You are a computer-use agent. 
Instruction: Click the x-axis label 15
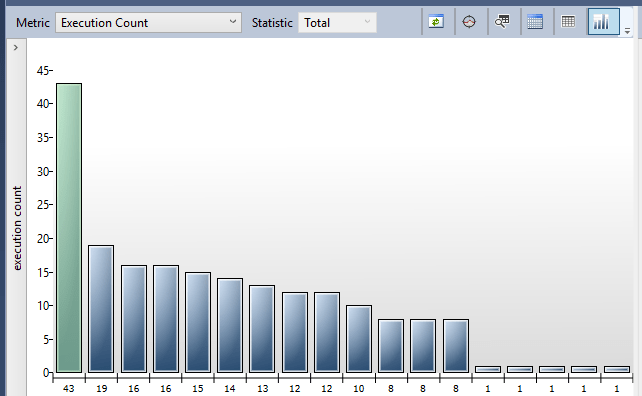click(198, 388)
